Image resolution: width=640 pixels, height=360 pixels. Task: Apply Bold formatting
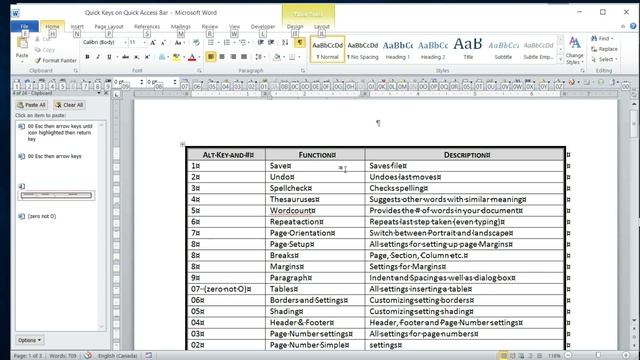tap(87, 57)
